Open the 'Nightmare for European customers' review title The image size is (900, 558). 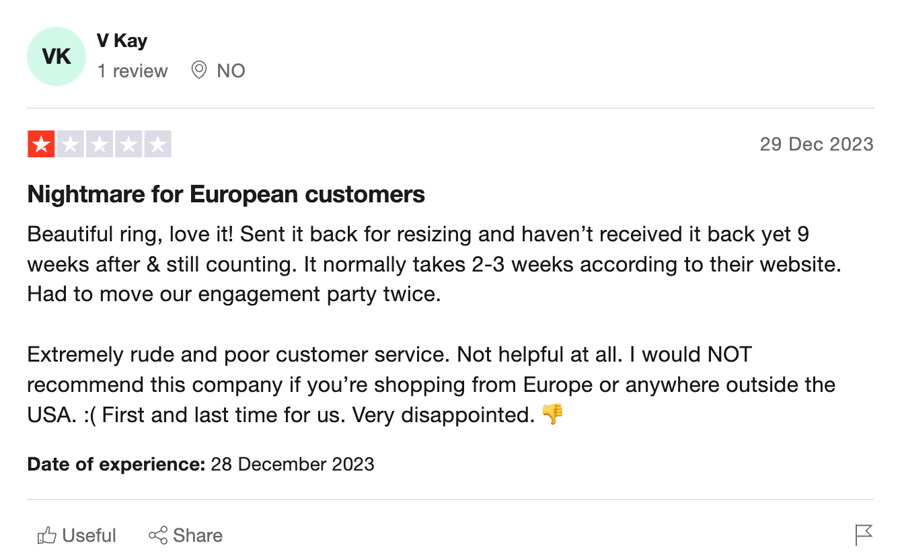pos(226,194)
